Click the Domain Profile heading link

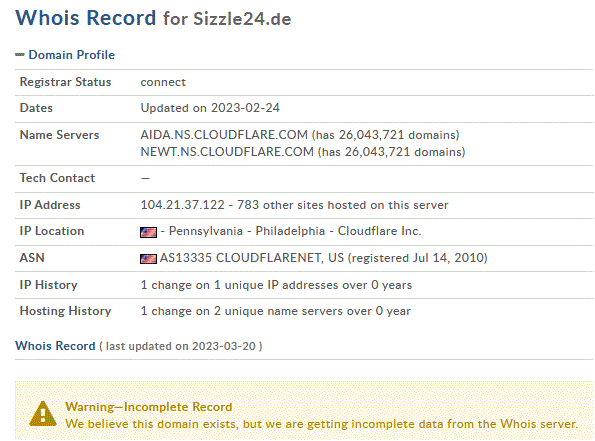(x=71, y=55)
